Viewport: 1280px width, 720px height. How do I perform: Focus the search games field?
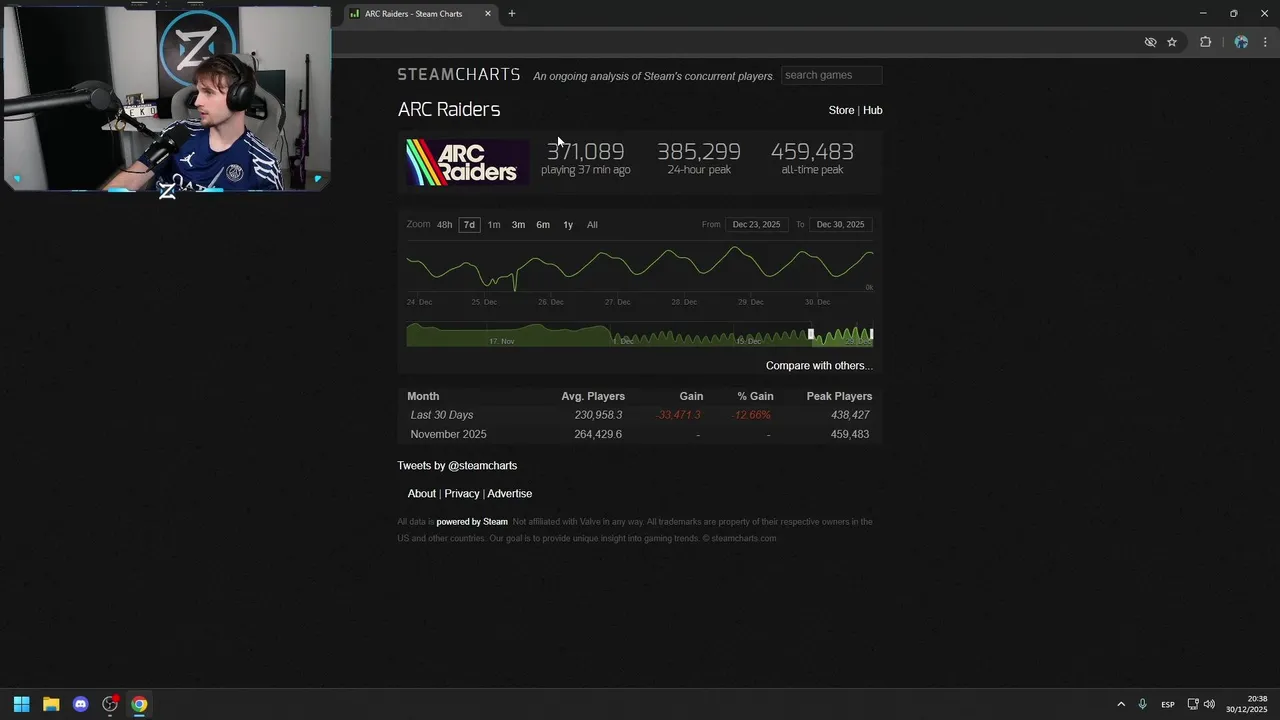(x=831, y=75)
